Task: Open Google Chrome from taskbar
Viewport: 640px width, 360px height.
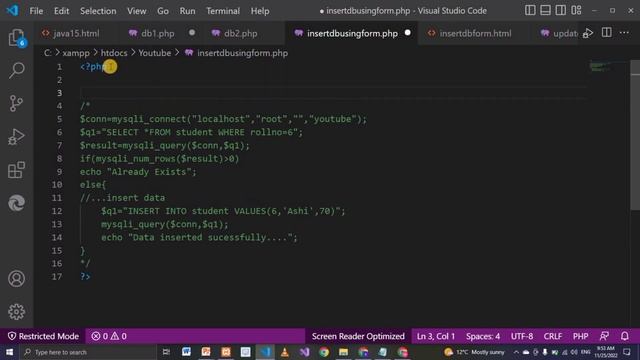Action: 324,352
